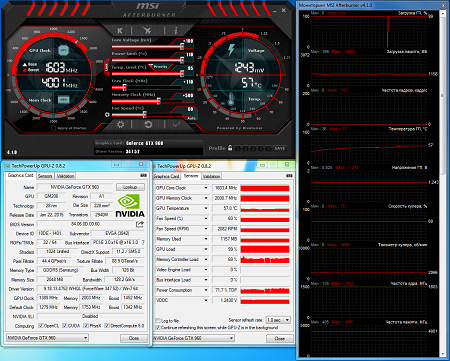Click the question mark beside Bus Interface
This screenshot has height=361, width=450.
click(143, 242)
